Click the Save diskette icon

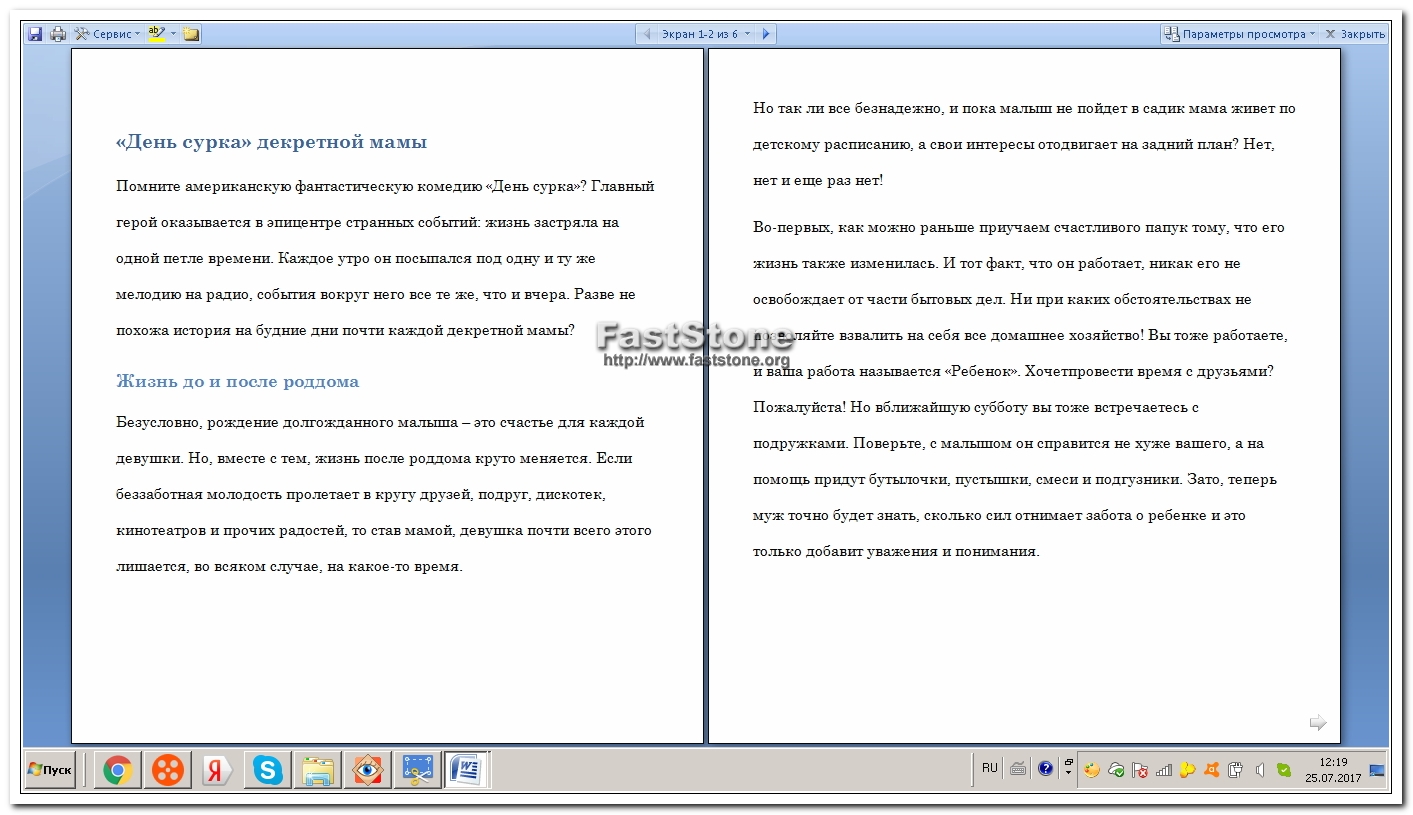[35, 34]
